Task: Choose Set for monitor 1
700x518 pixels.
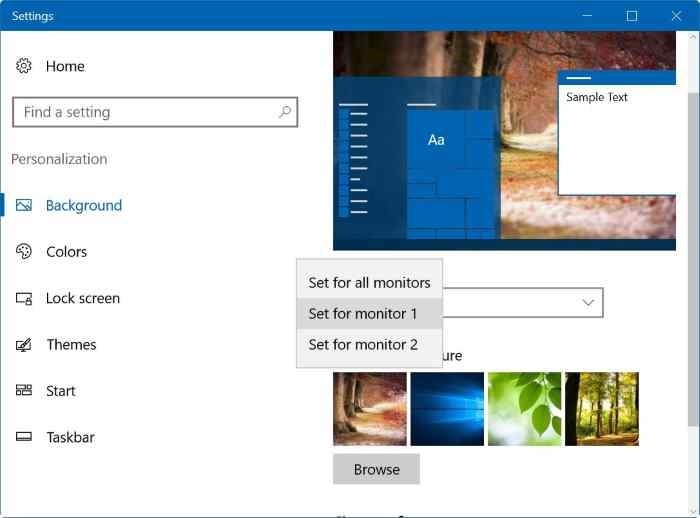Action: (x=370, y=313)
